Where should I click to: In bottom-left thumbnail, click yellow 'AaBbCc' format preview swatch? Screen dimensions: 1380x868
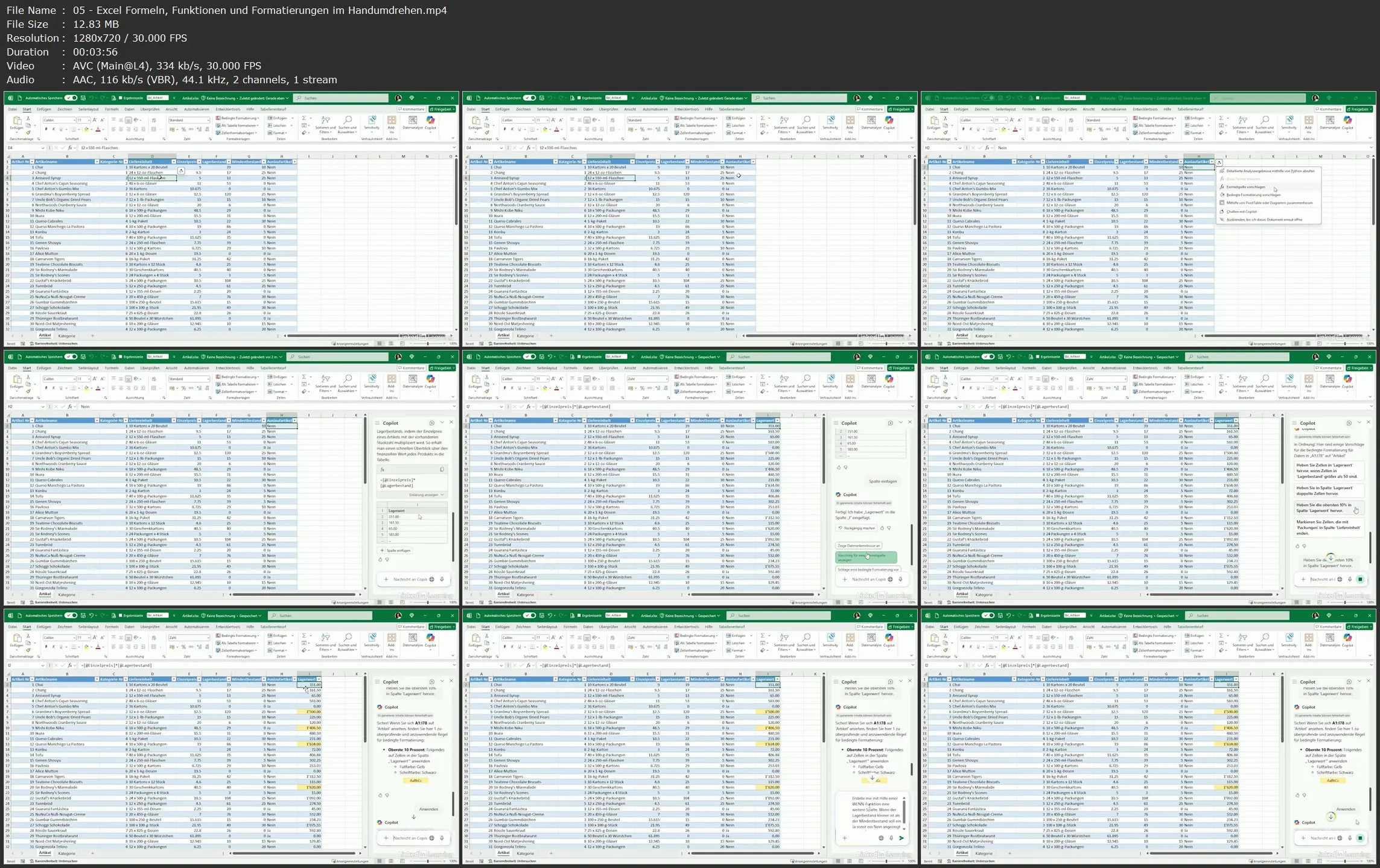click(416, 781)
